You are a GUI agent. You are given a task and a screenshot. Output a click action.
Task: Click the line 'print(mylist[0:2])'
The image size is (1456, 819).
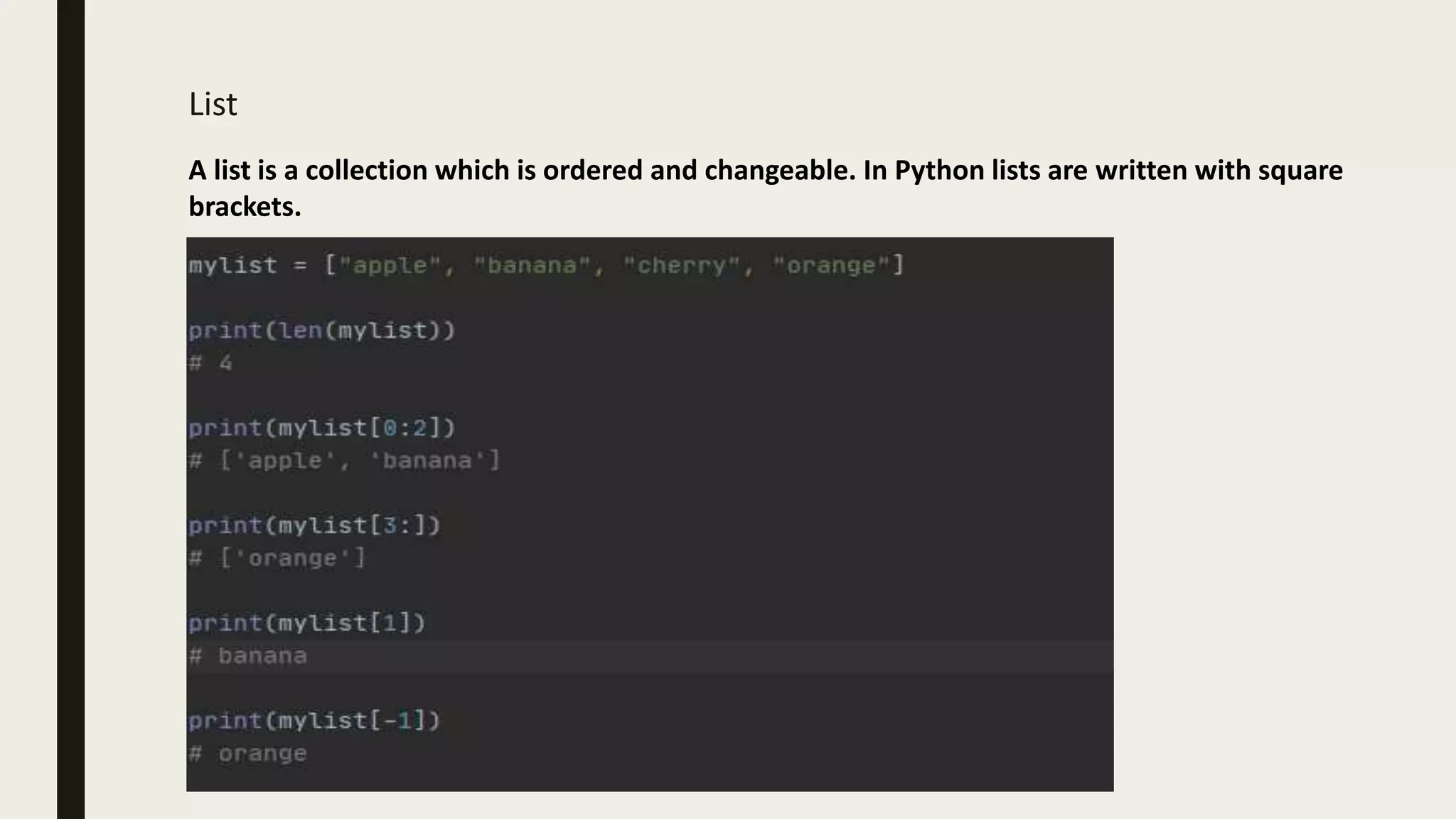[321, 428]
